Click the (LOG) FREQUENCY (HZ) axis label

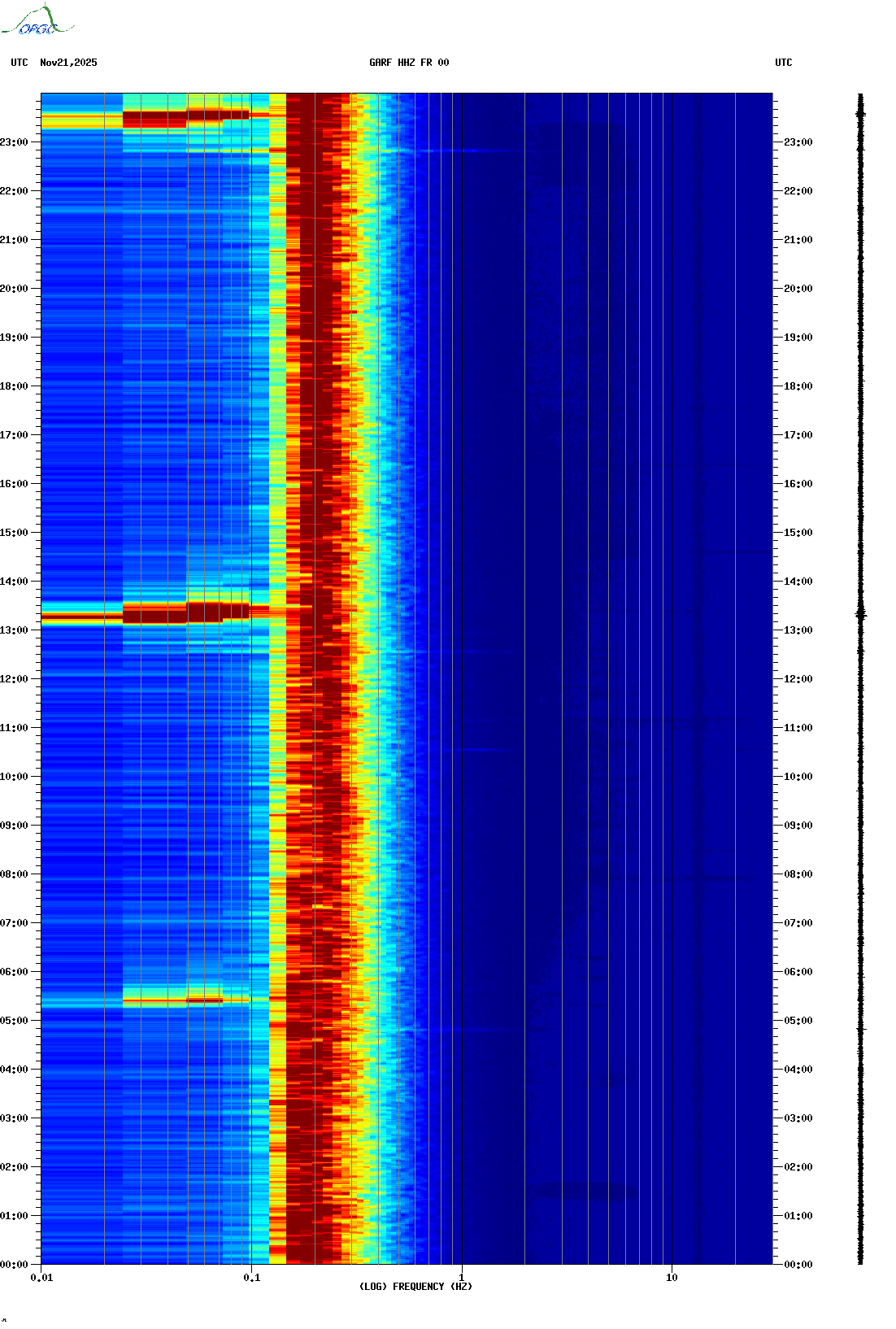415,1287
